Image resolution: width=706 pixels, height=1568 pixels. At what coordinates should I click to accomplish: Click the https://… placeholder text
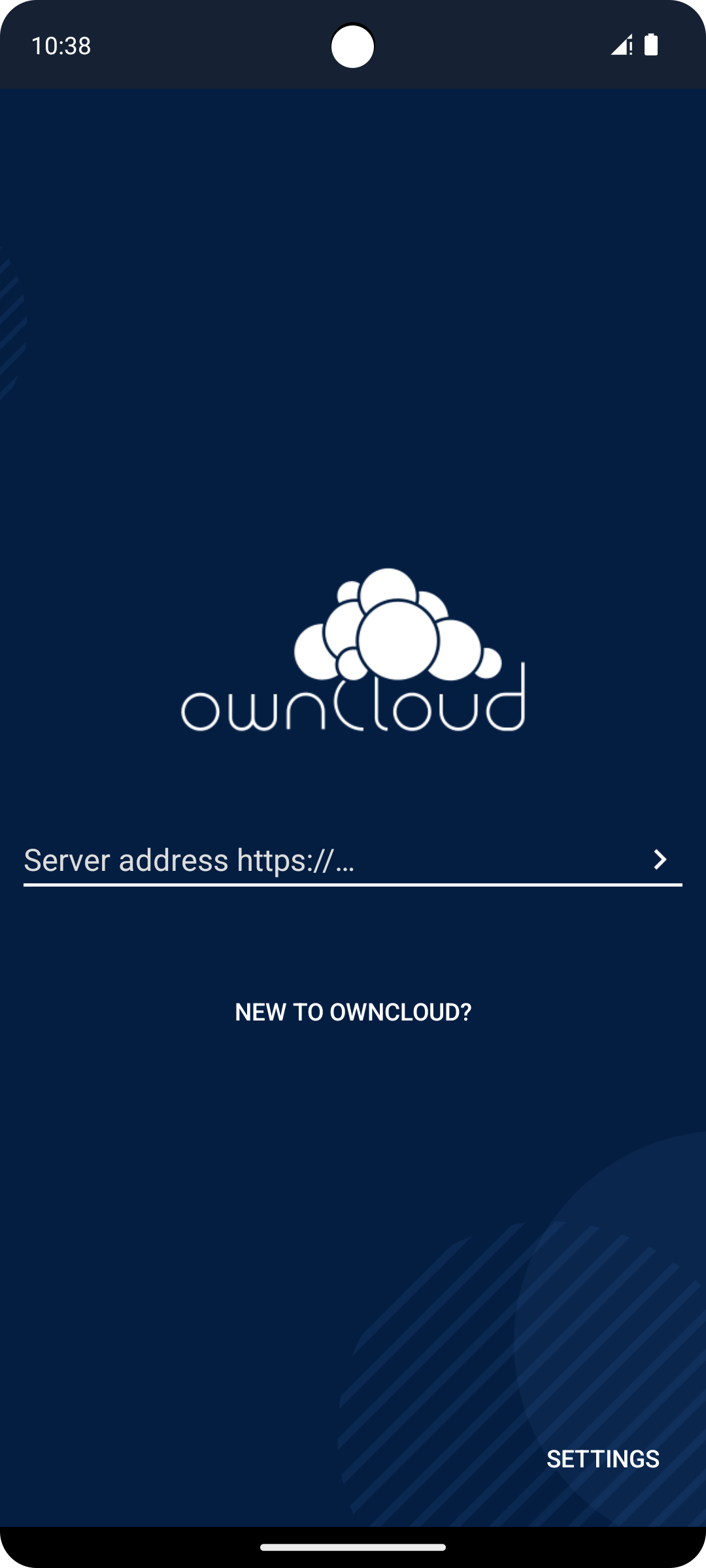point(295,860)
